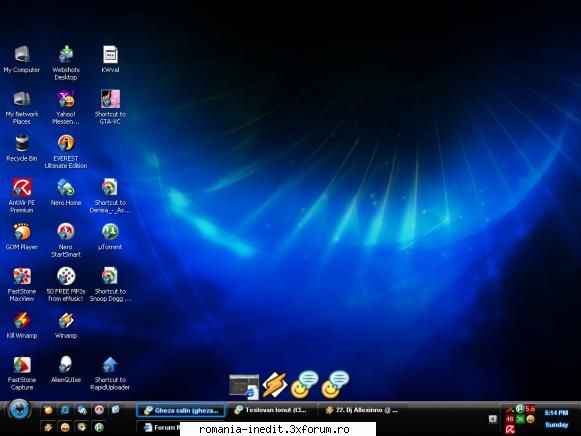Open FastStone Capture

click(21, 373)
